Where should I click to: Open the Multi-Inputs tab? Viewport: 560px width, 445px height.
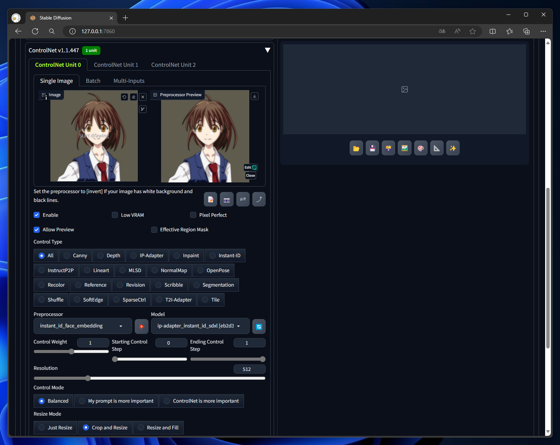pyautogui.click(x=129, y=81)
